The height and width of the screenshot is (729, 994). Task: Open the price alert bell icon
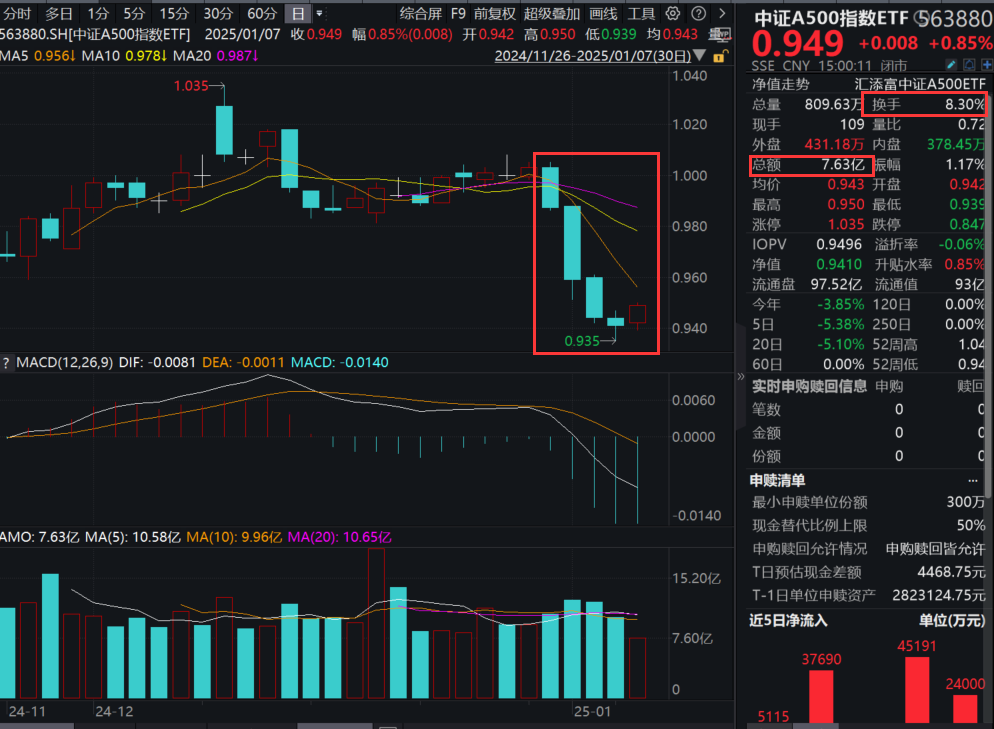coord(969,64)
